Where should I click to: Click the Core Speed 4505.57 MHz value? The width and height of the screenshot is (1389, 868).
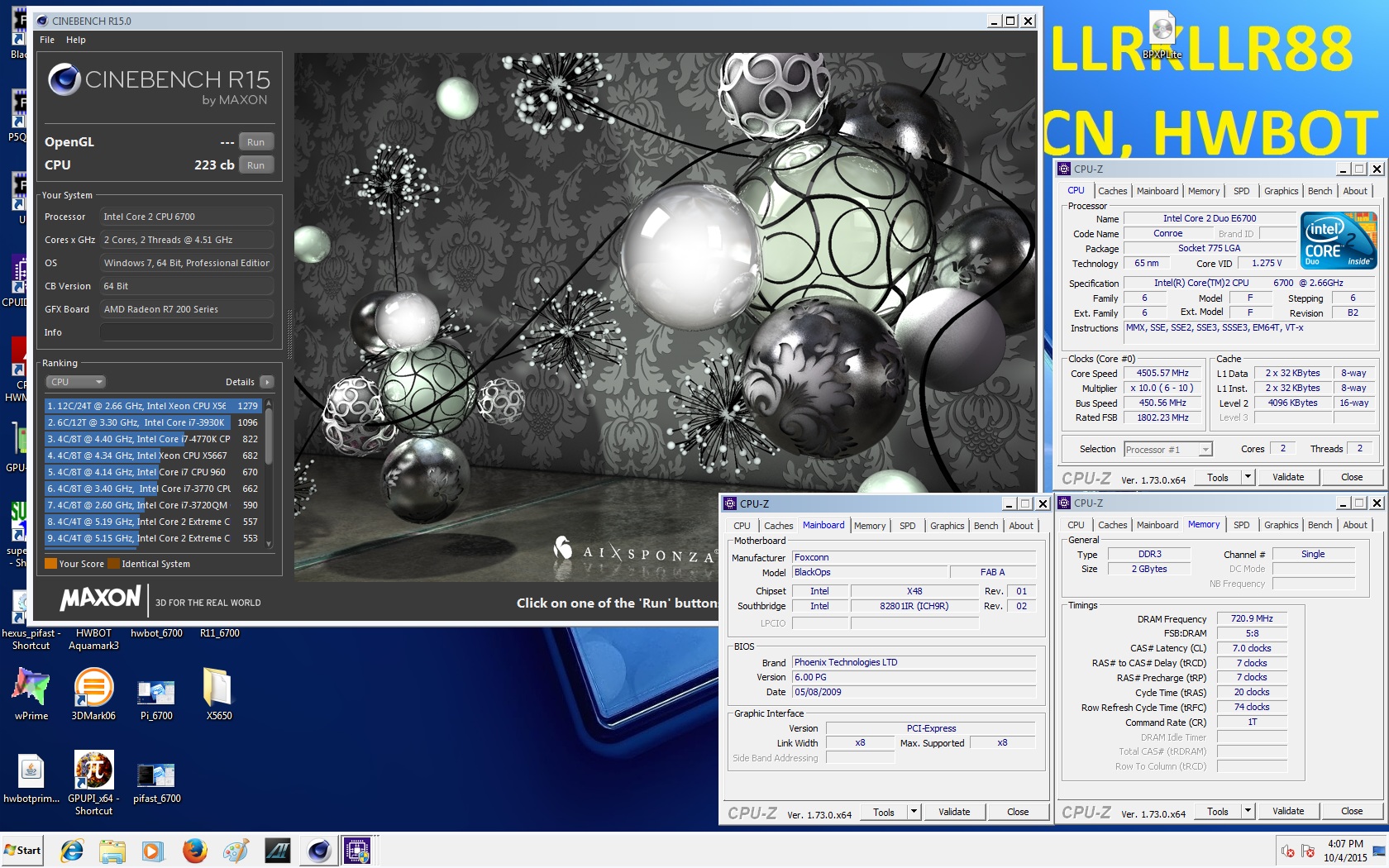(1162, 374)
